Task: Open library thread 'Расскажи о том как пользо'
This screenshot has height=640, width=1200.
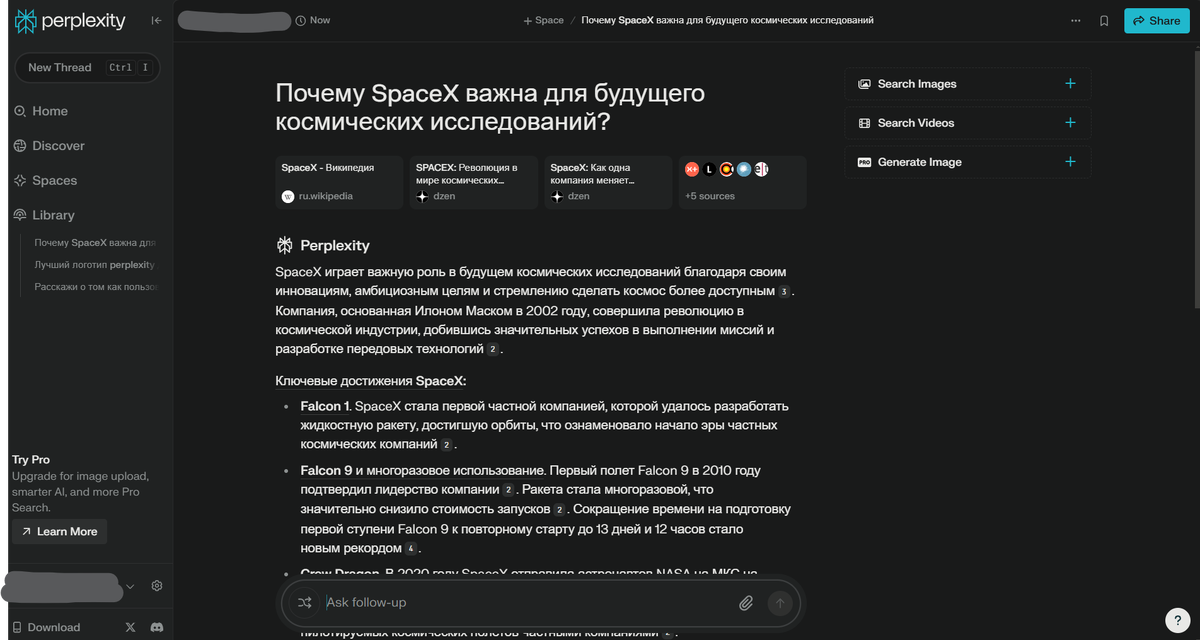Action: click(x=95, y=287)
